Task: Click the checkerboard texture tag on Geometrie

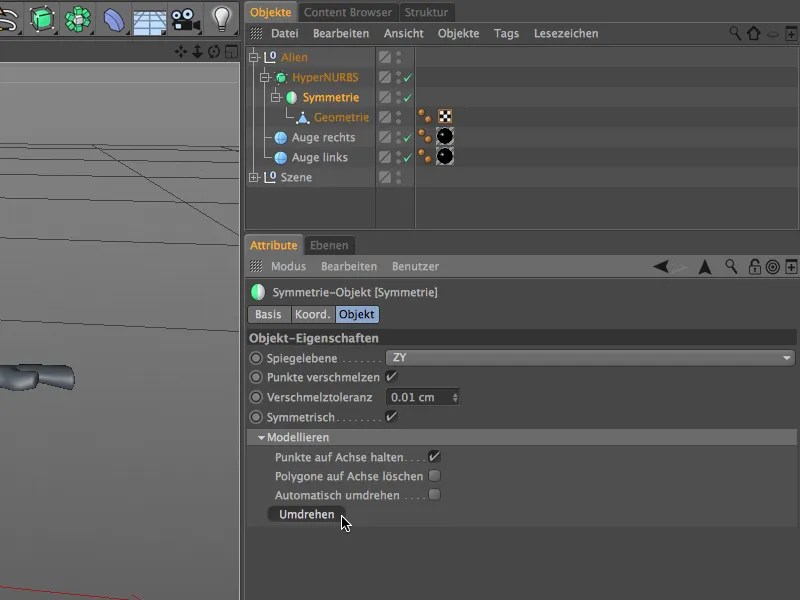Action: click(x=445, y=117)
